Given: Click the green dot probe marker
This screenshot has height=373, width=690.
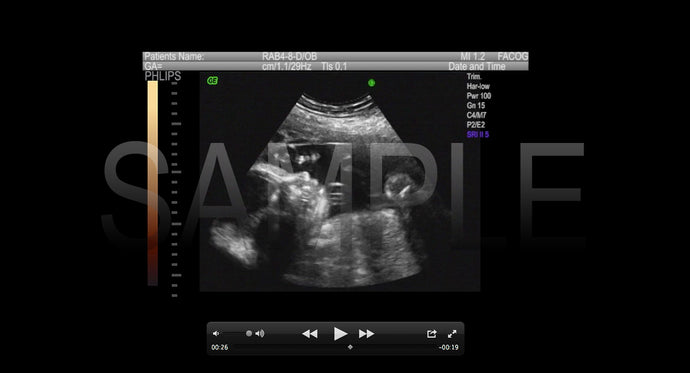Looking at the screenshot, I should tap(371, 83).
